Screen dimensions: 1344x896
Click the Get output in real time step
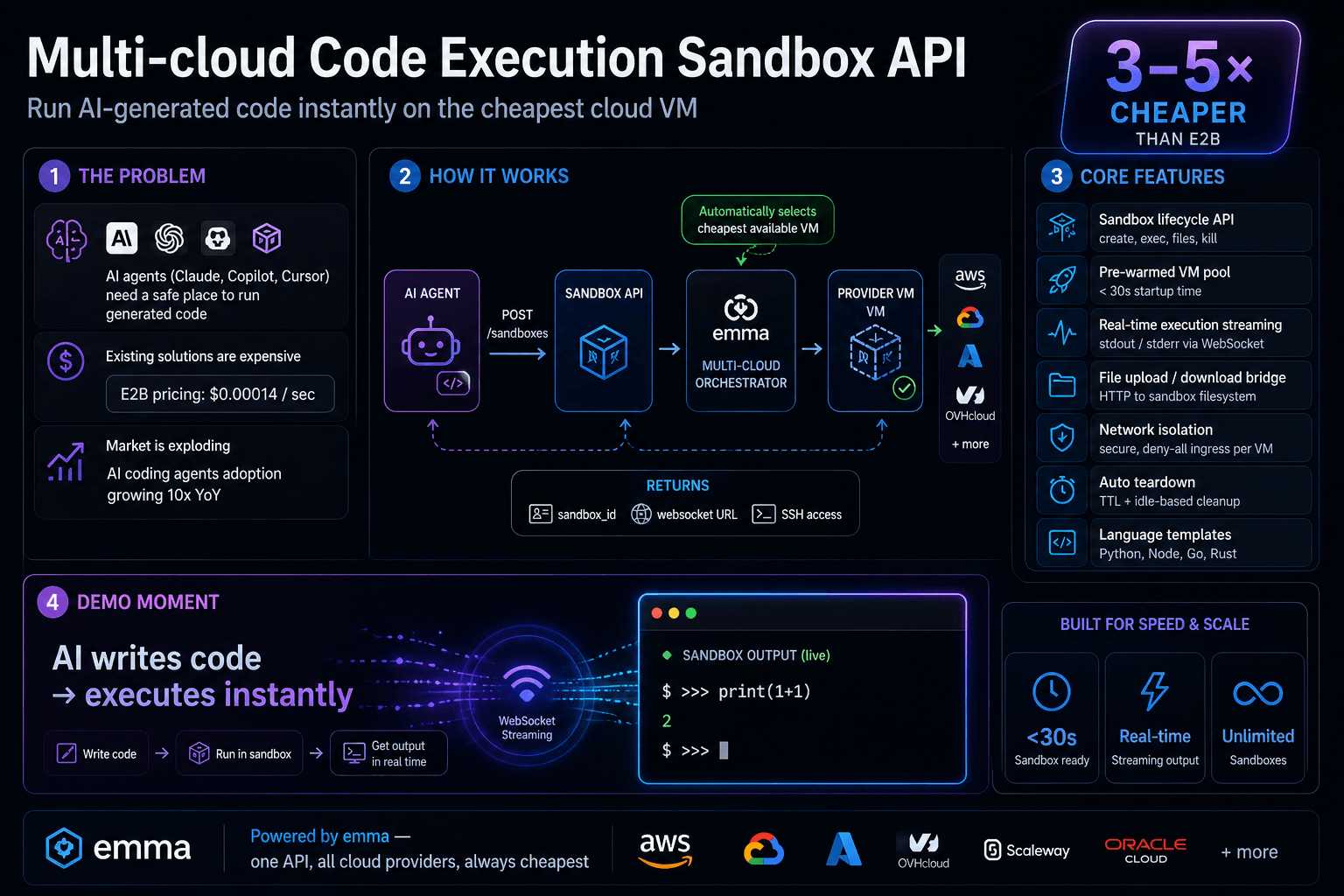pos(388,752)
